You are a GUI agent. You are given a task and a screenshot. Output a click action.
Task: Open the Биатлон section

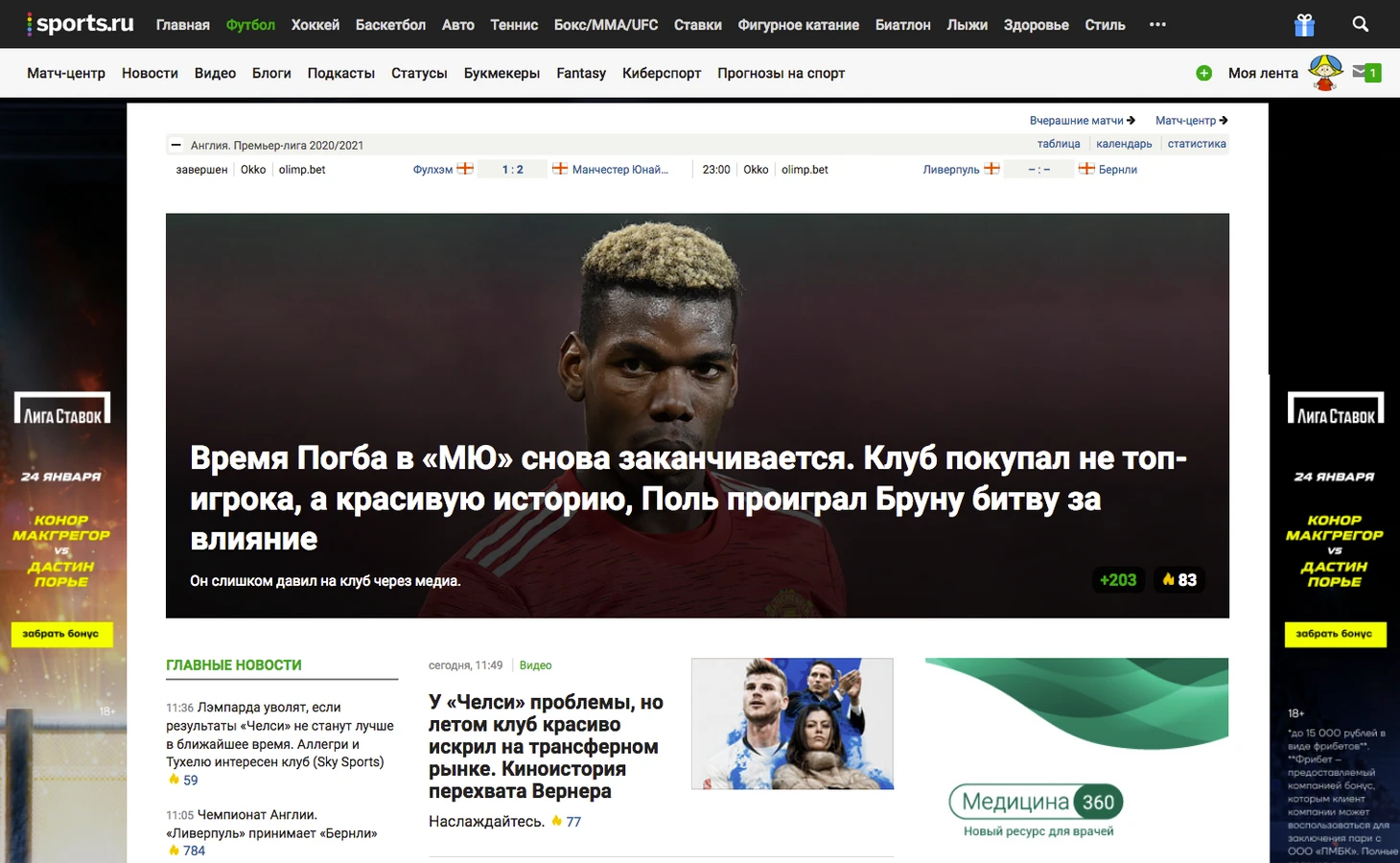903,25
